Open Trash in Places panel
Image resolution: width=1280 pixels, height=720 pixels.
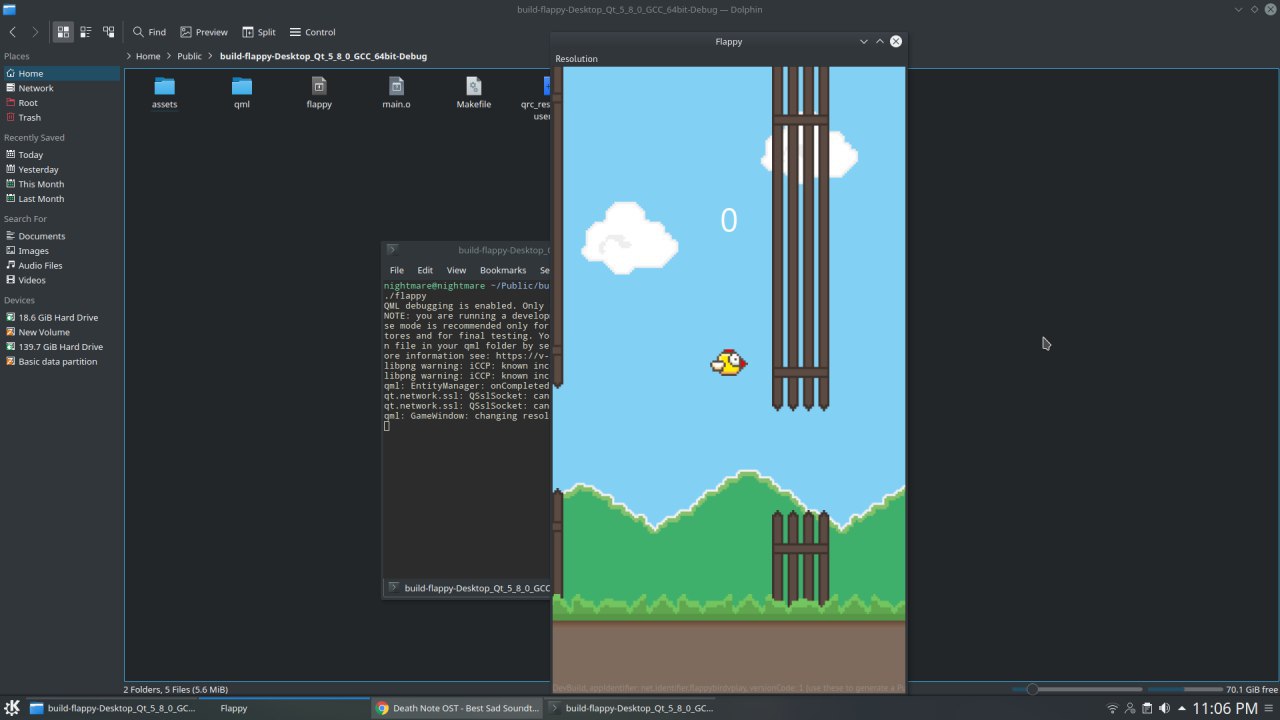click(x=60, y=117)
